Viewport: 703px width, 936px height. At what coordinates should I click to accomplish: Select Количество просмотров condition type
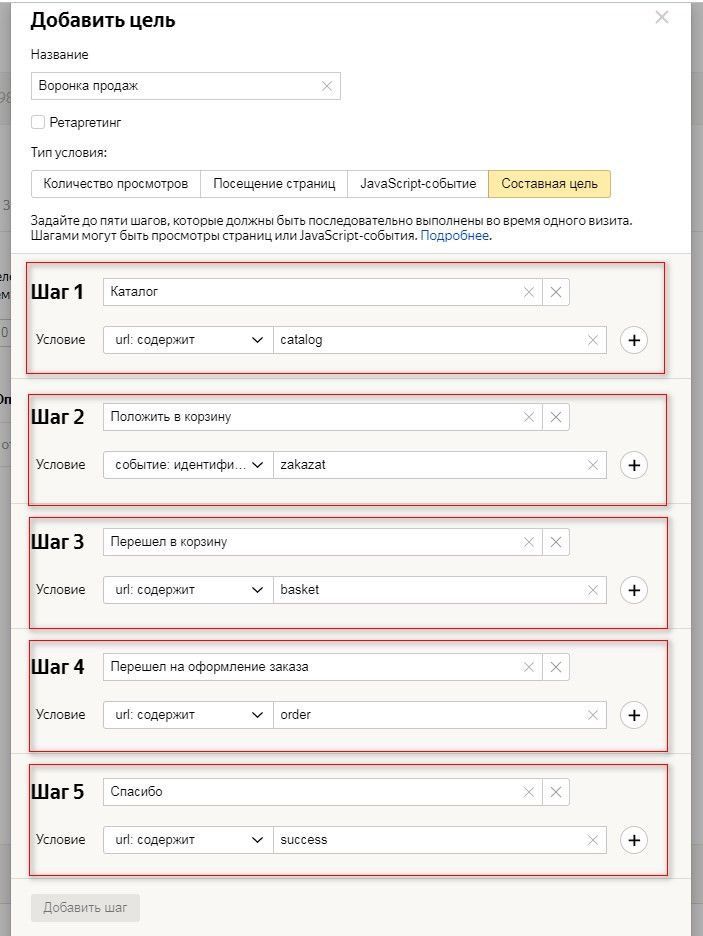116,184
